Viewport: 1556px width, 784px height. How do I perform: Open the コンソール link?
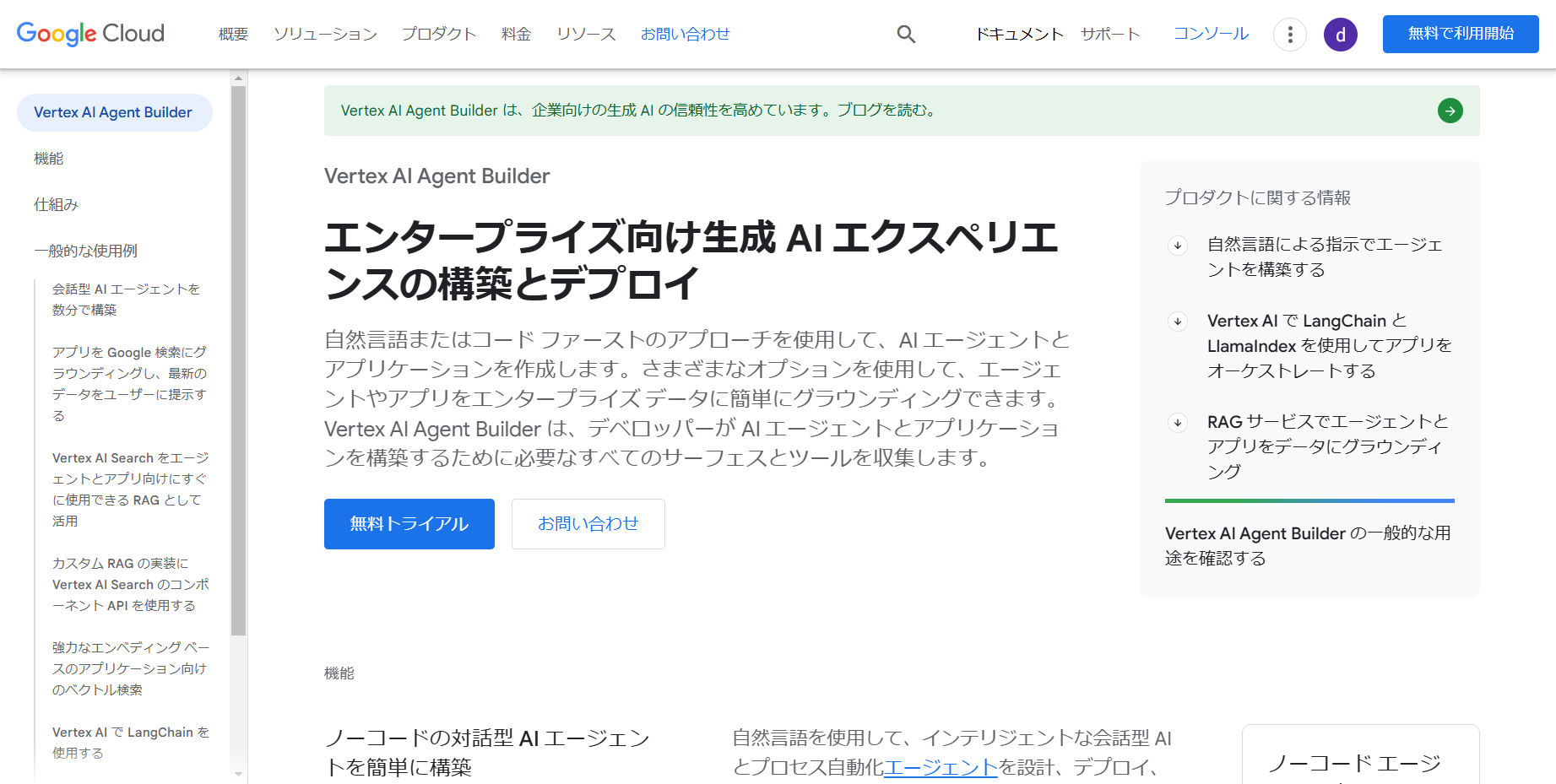[x=1211, y=34]
